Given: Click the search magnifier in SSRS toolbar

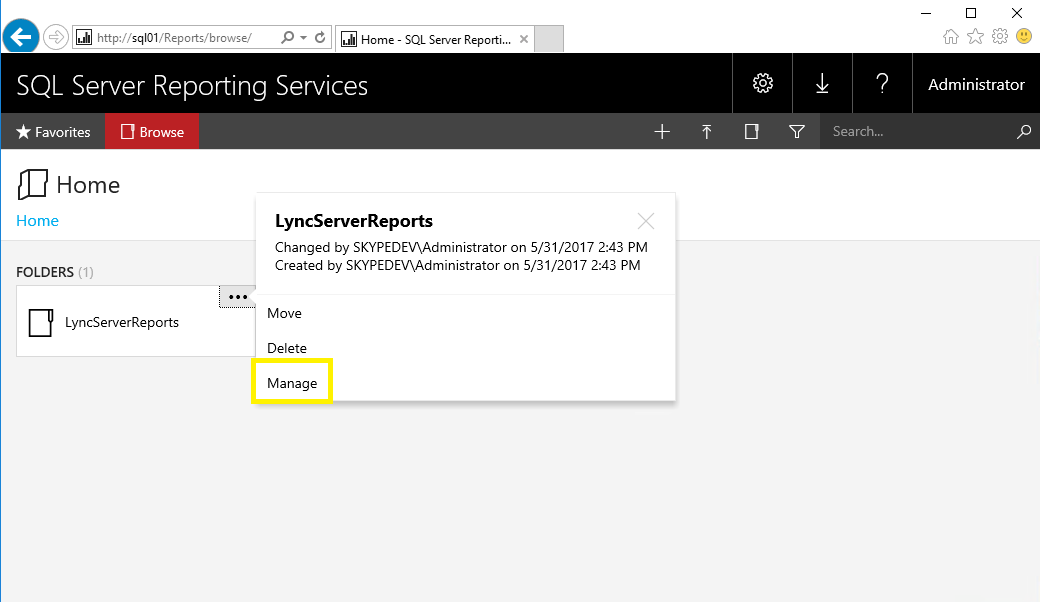Looking at the screenshot, I should pos(1024,131).
